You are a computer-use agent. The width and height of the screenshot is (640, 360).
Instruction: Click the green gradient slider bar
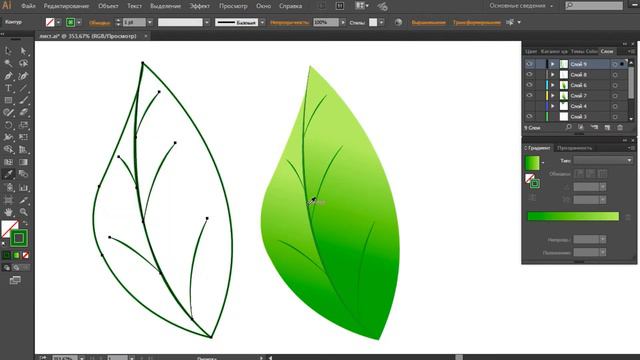pos(573,216)
